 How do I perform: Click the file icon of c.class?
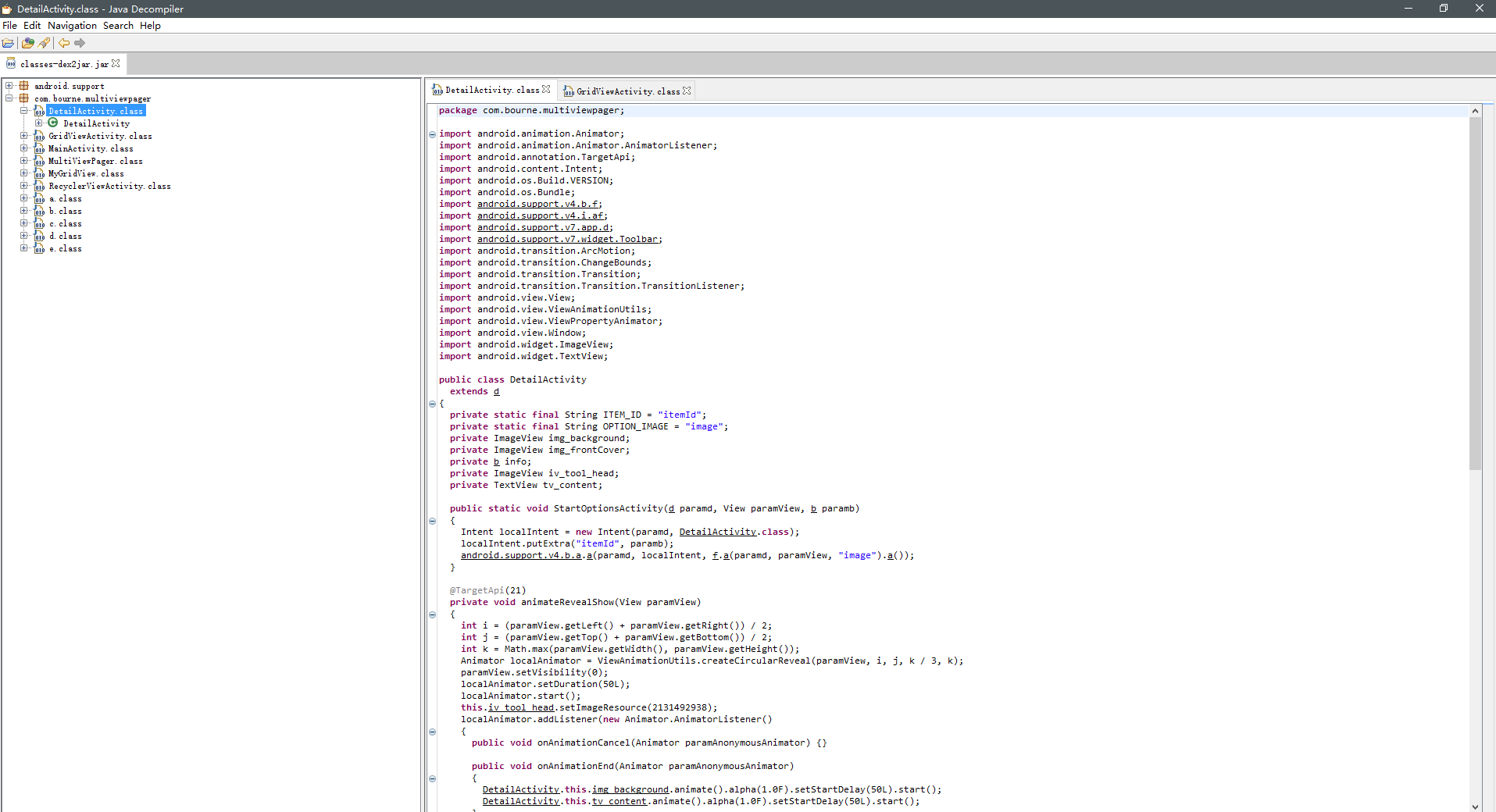coord(39,223)
